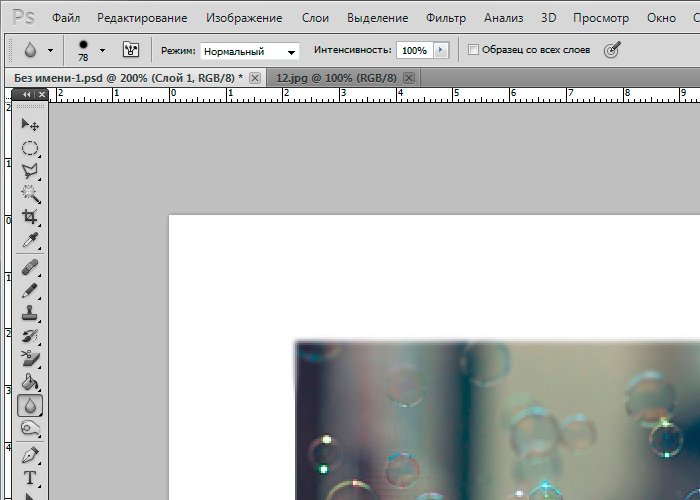Select the Type tool
Viewport: 700px width, 500px height.
pos(30,478)
